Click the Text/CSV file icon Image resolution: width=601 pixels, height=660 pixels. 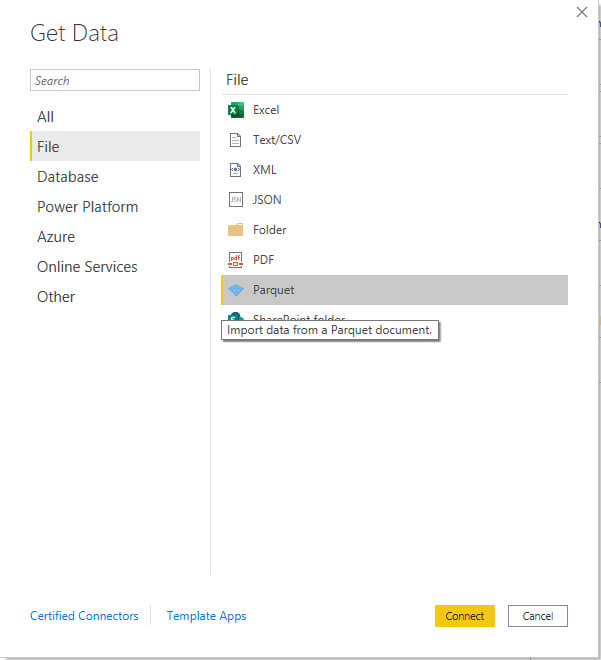point(236,140)
